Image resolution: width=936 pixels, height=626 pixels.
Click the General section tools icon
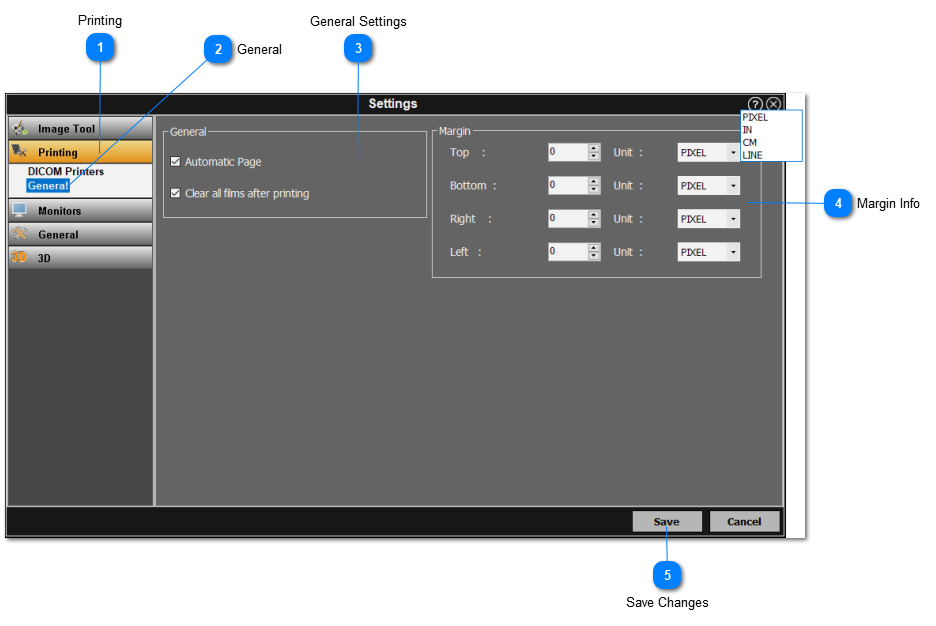pos(20,234)
